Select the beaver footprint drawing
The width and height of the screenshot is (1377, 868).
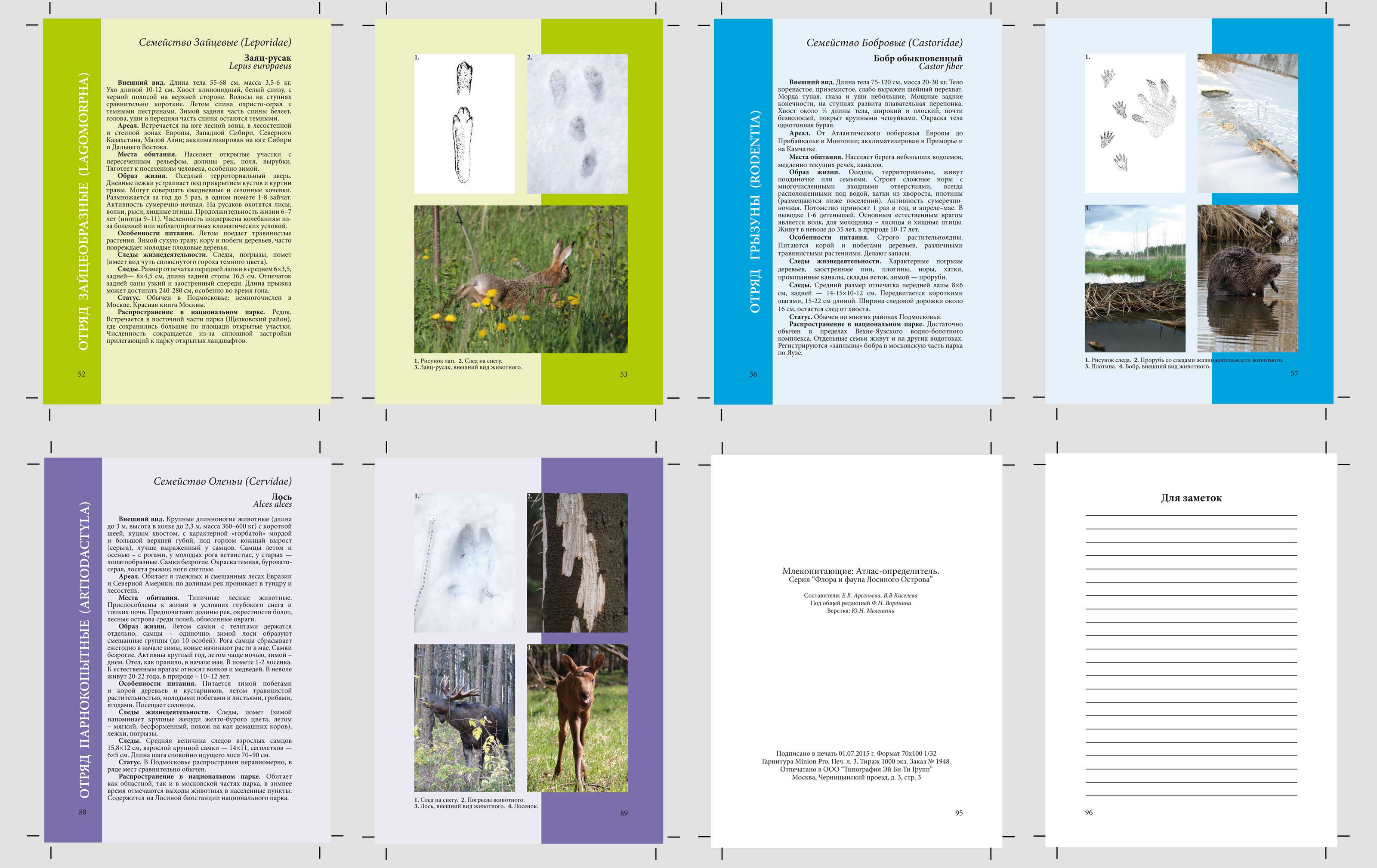(x=1135, y=123)
